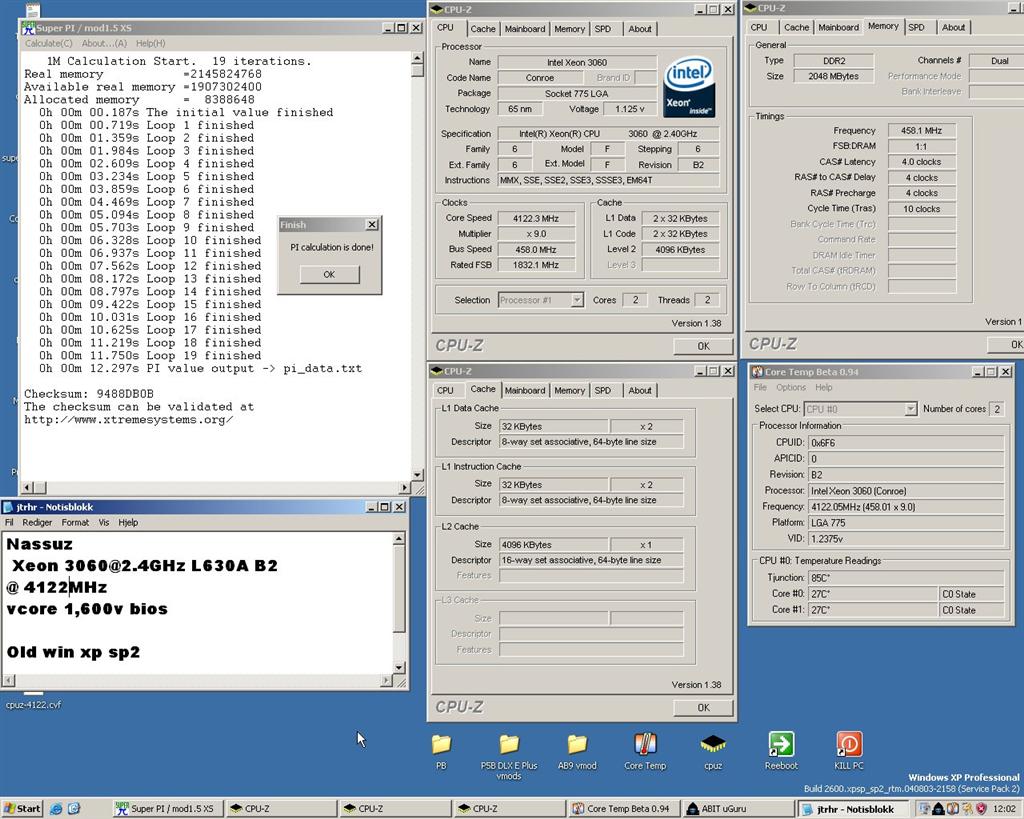Open the File menu in Core Temp
Viewport: 1024px width, 819px height.
tap(760, 387)
